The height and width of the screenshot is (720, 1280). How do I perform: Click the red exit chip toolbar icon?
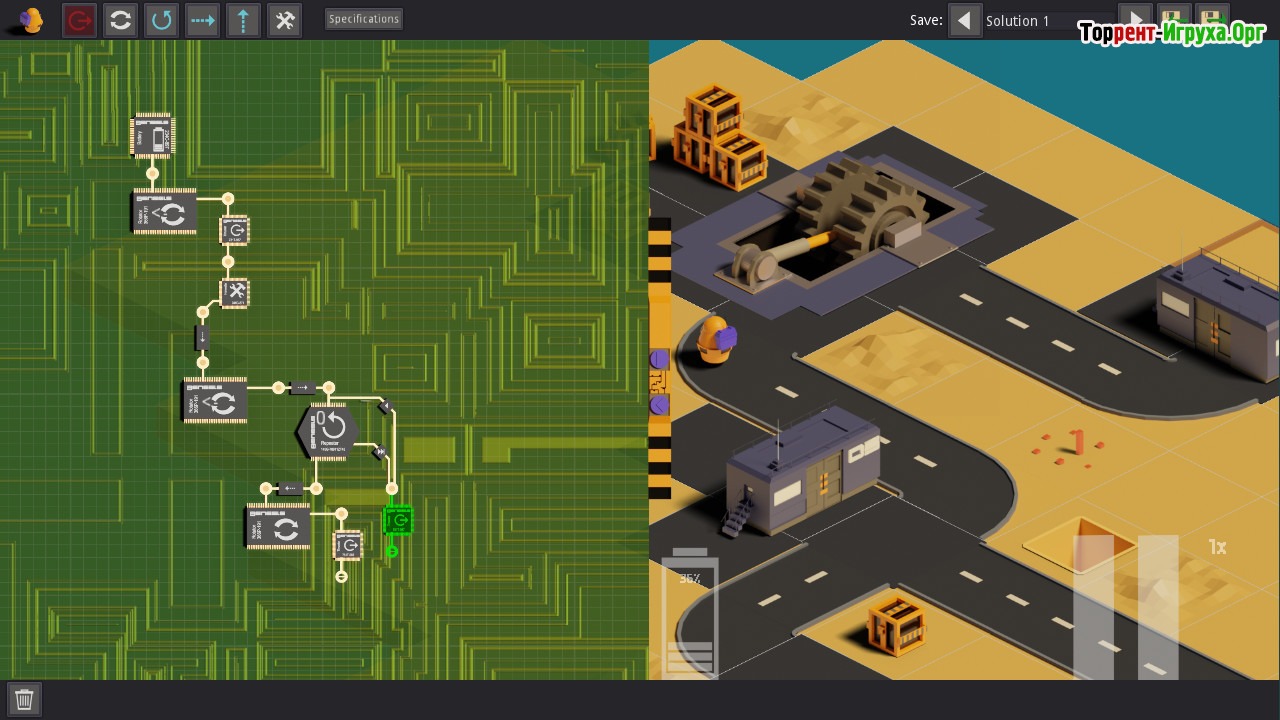pyautogui.click(x=80, y=21)
